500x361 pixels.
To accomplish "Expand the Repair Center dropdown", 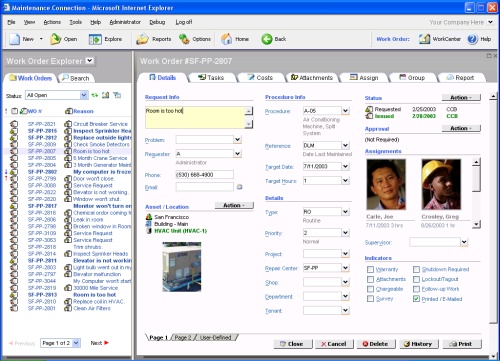I will 345,268.
